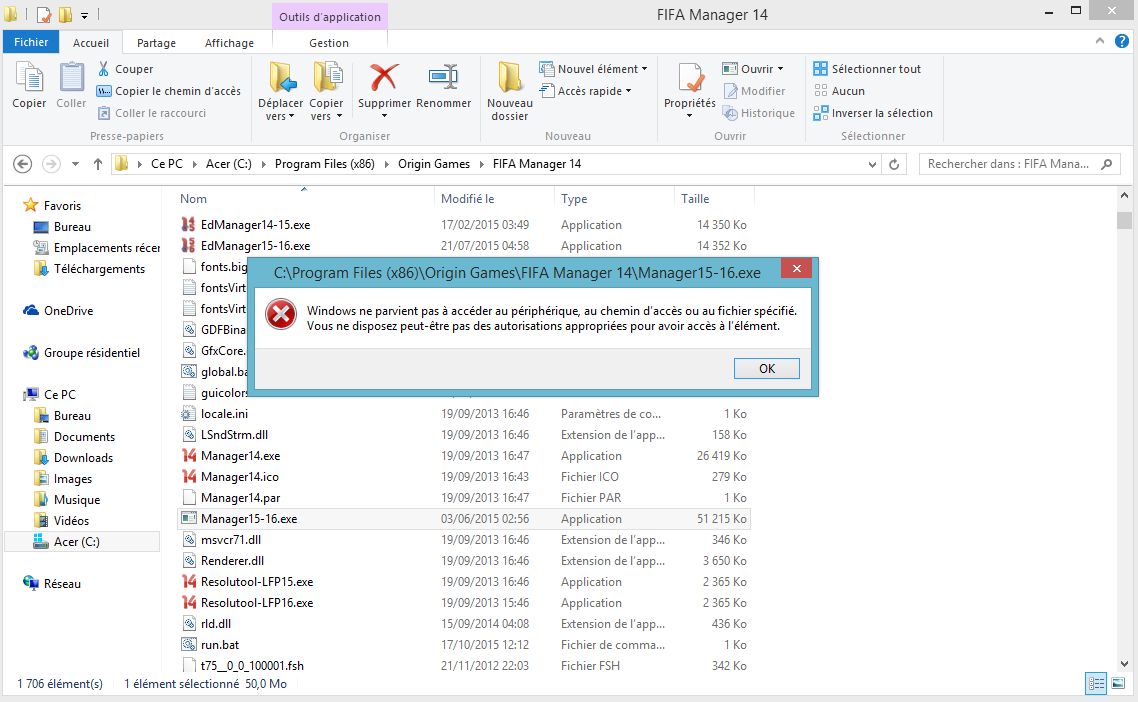Viewport: 1138px width, 702px height.
Task: Expand the address bar history dropdown
Action: click(x=872, y=165)
